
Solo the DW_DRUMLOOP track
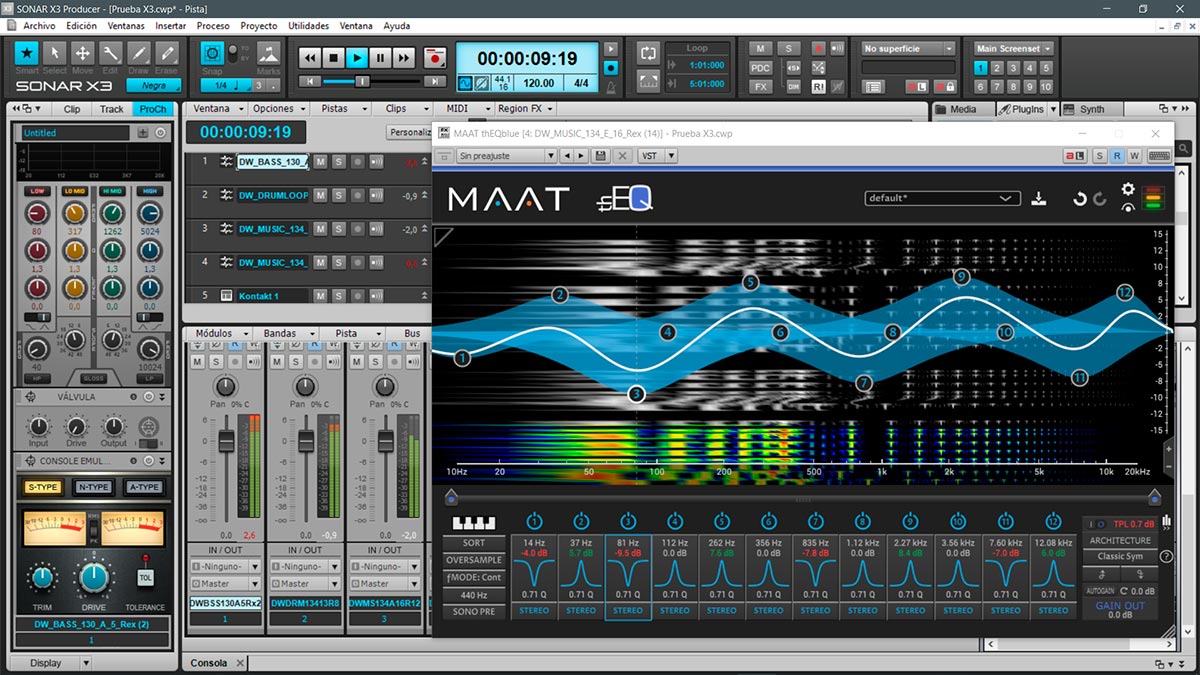[339, 195]
